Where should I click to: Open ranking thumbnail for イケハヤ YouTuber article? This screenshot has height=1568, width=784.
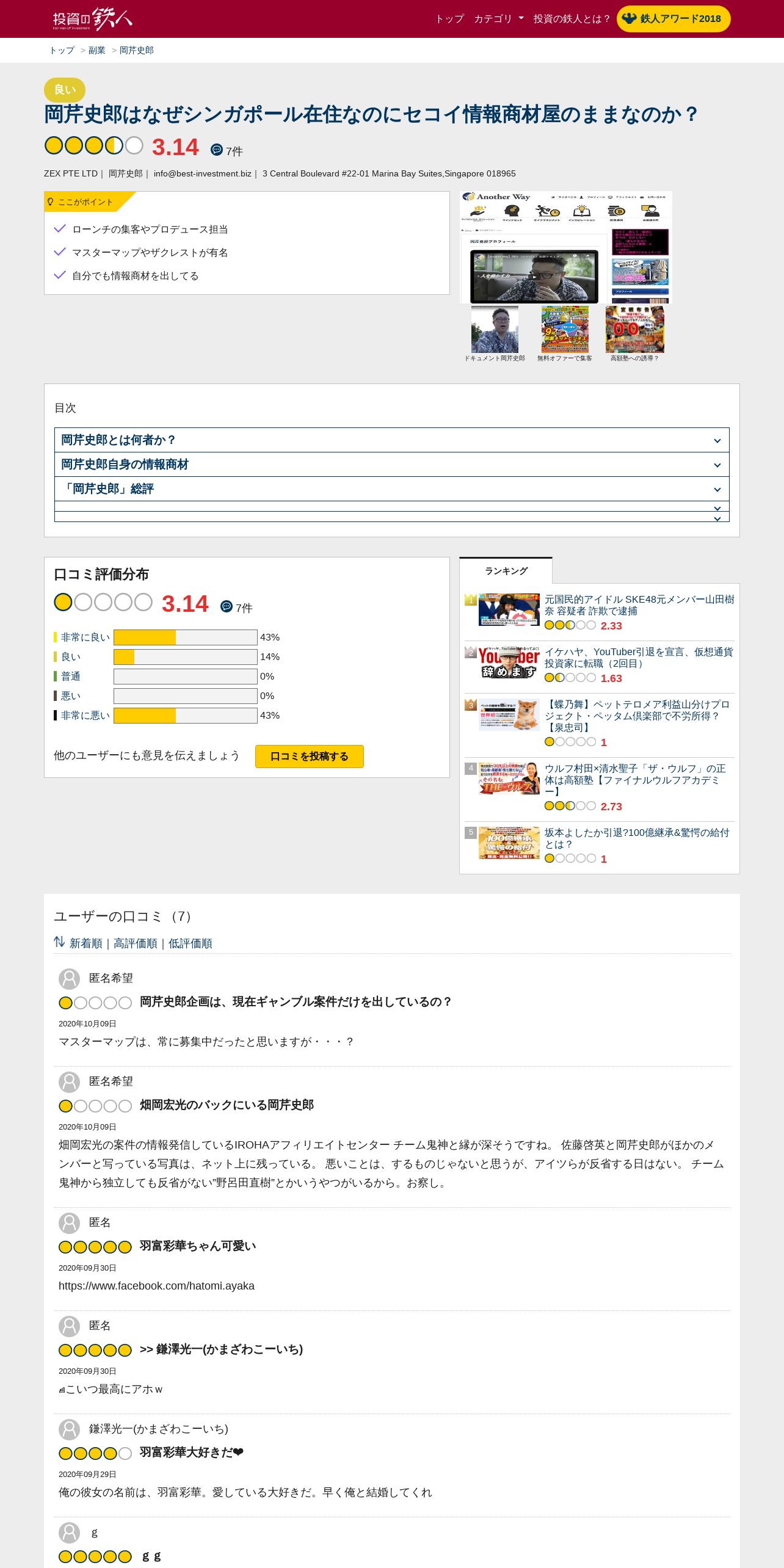pos(509,662)
